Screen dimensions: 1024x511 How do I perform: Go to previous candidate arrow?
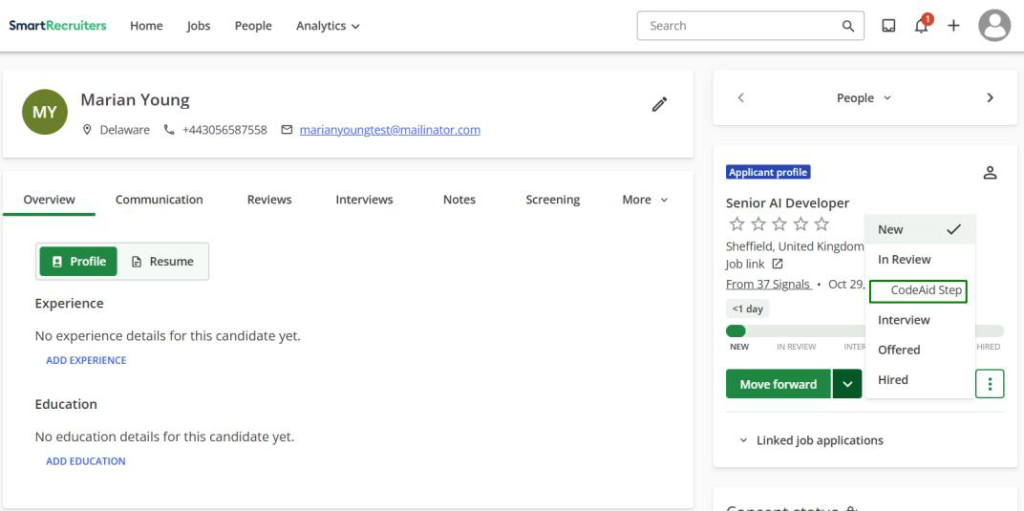[x=741, y=98]
